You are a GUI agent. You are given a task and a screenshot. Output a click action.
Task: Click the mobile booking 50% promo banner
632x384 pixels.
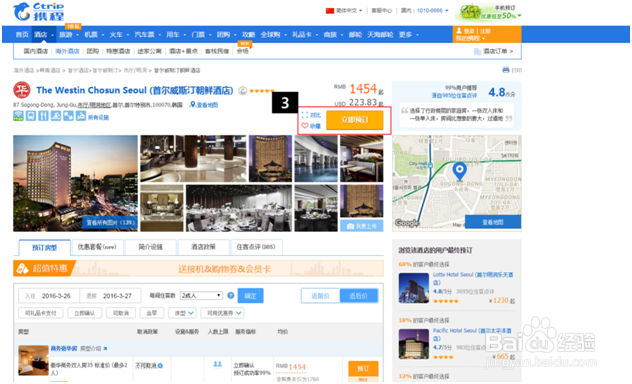(489, 12)
